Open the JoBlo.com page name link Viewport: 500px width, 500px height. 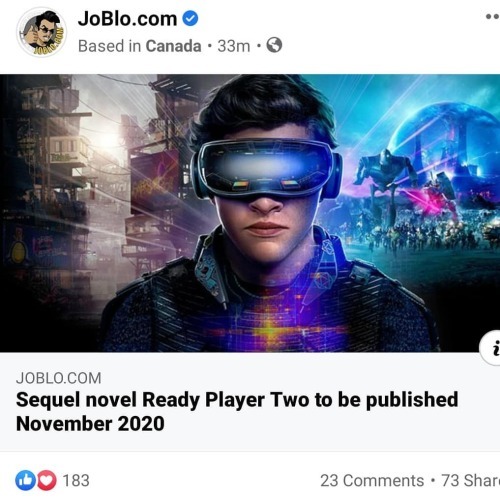pos(127,19)
